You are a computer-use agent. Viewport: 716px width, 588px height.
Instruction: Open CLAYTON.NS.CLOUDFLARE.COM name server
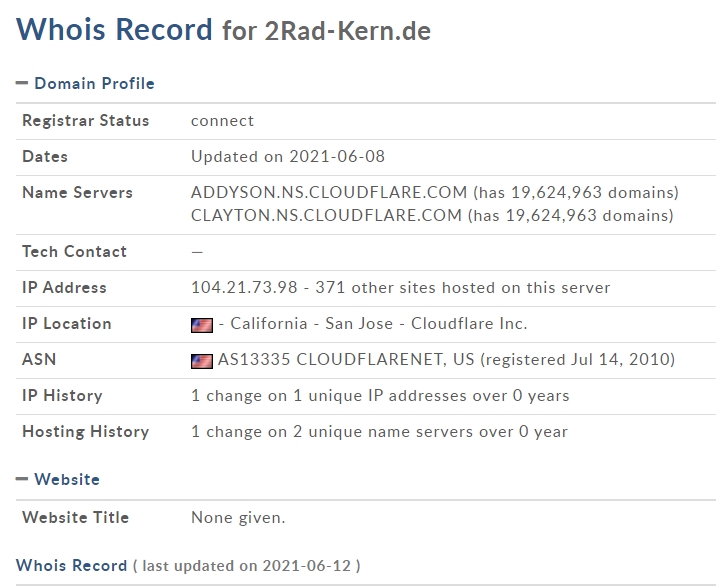click(x=326, y=215)
